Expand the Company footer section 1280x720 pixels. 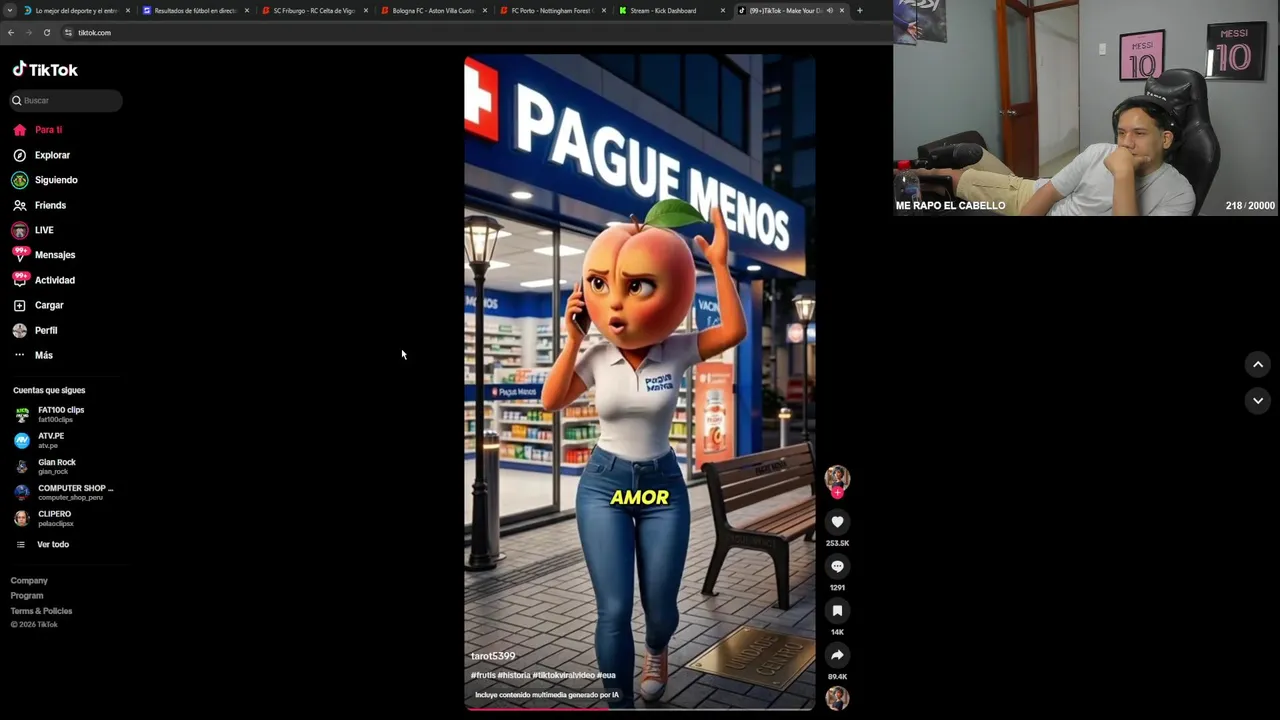(29, 580)
